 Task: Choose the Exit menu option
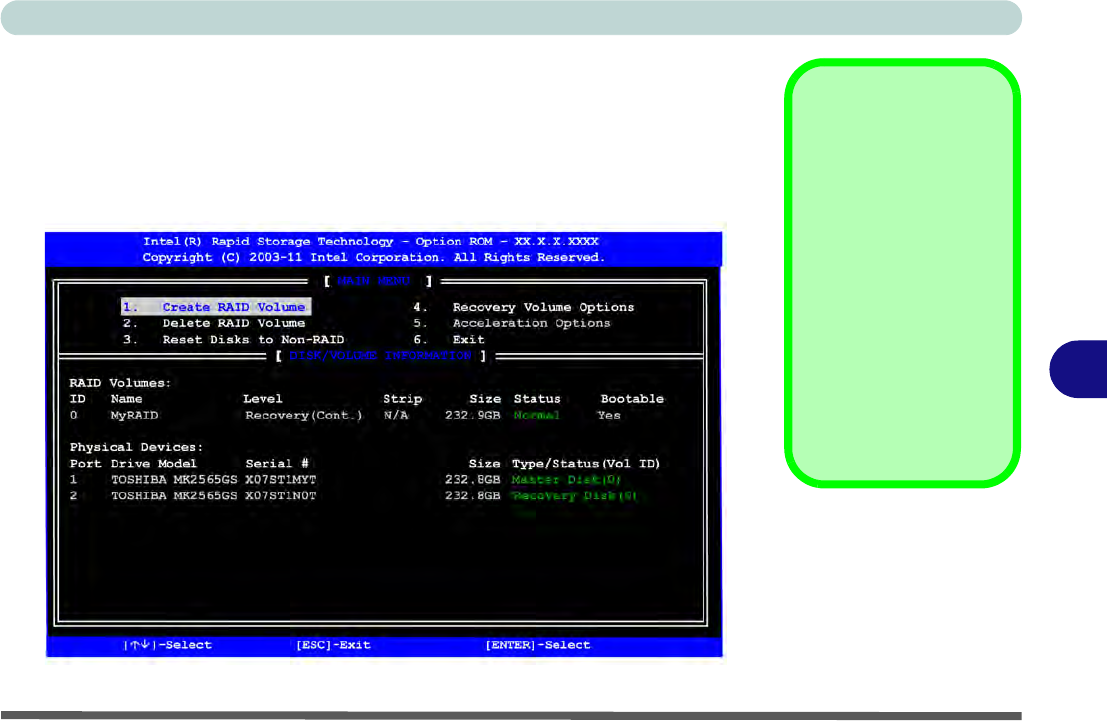pos(468,340)
